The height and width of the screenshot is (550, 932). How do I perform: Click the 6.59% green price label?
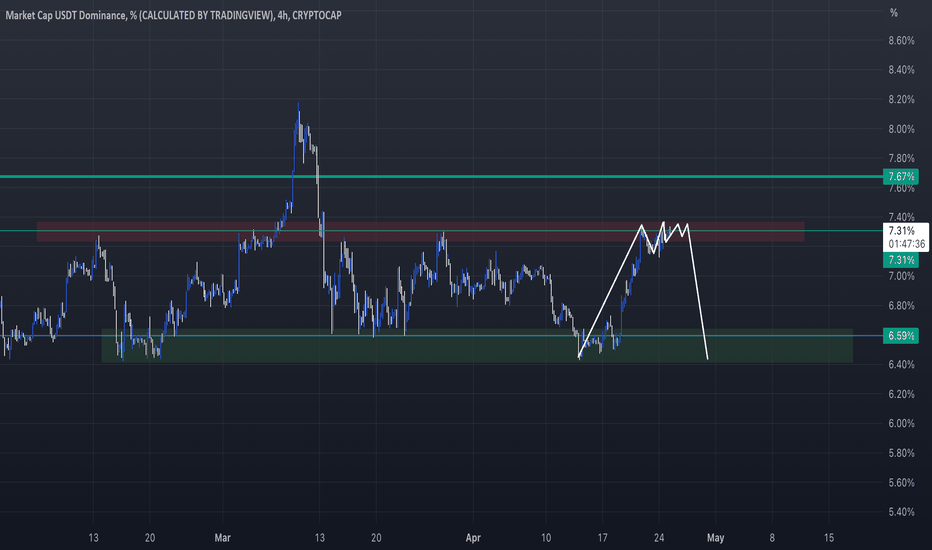point(900,336)
